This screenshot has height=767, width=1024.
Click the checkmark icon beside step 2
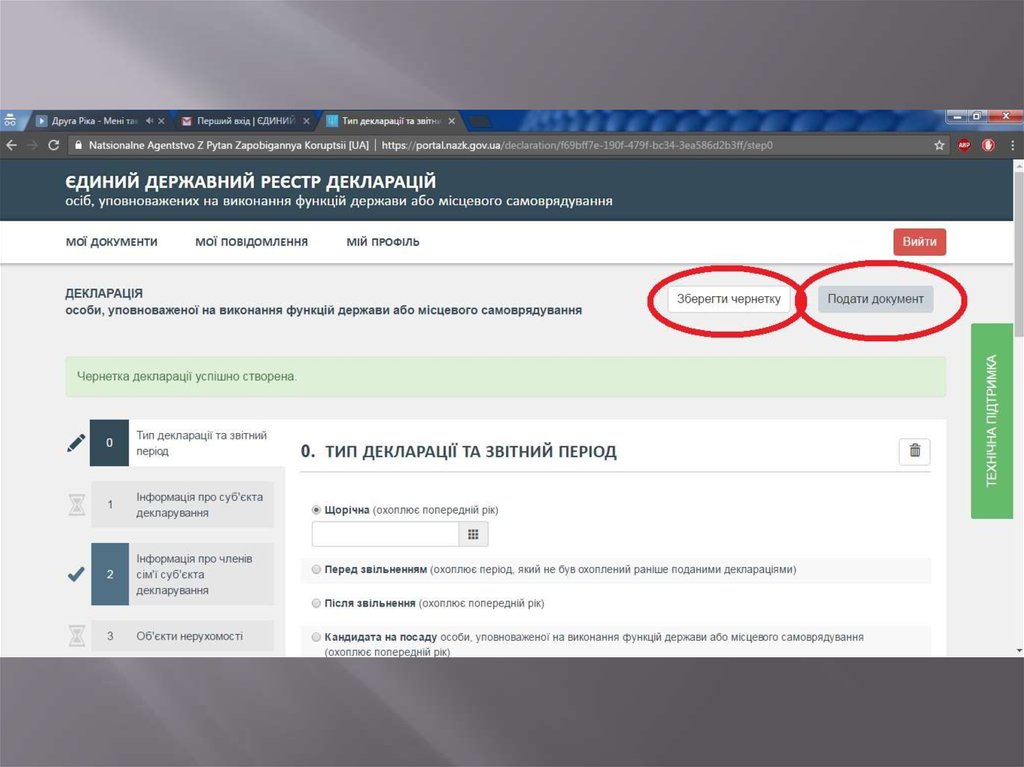(x=76, y=574)
